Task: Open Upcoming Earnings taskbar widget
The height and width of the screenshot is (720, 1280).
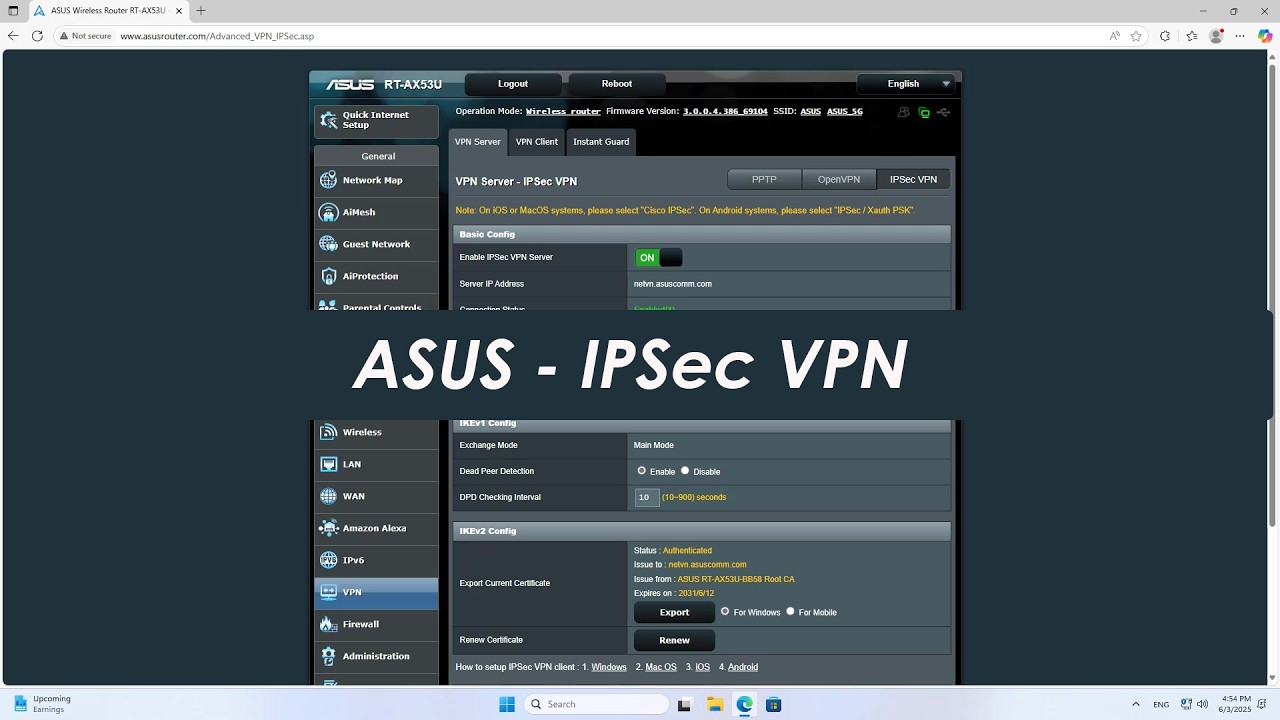Action: coord(42,704)
